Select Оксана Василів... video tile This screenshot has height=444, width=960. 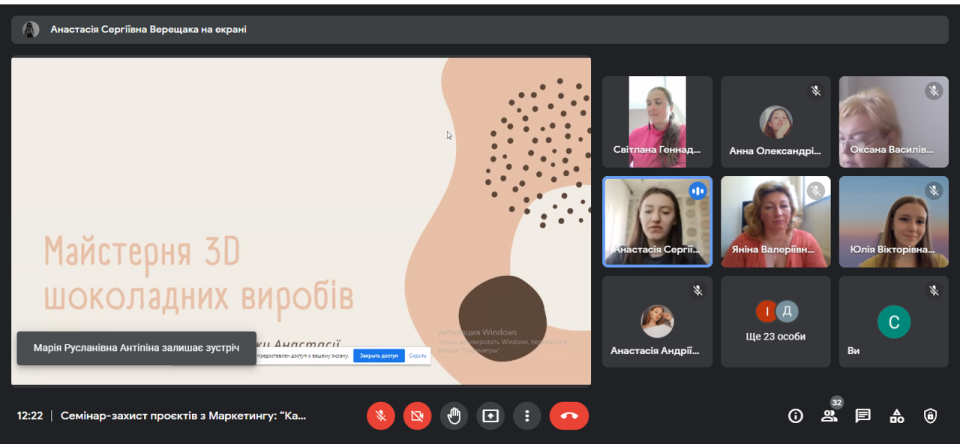(894, 122)
